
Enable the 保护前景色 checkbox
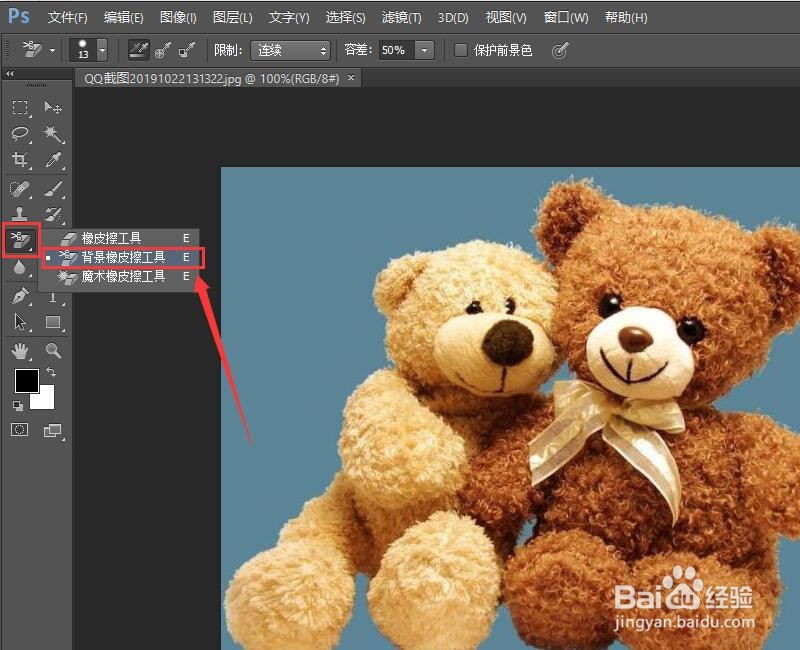pyautogui.click(x=461, y=50)
